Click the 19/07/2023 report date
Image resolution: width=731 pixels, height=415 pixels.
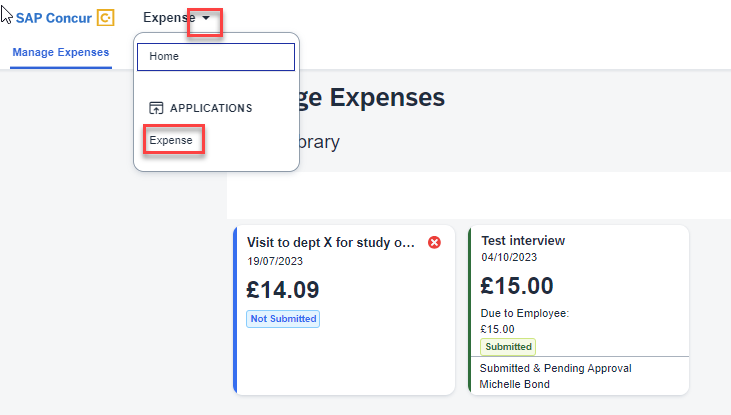pos(276,261)
